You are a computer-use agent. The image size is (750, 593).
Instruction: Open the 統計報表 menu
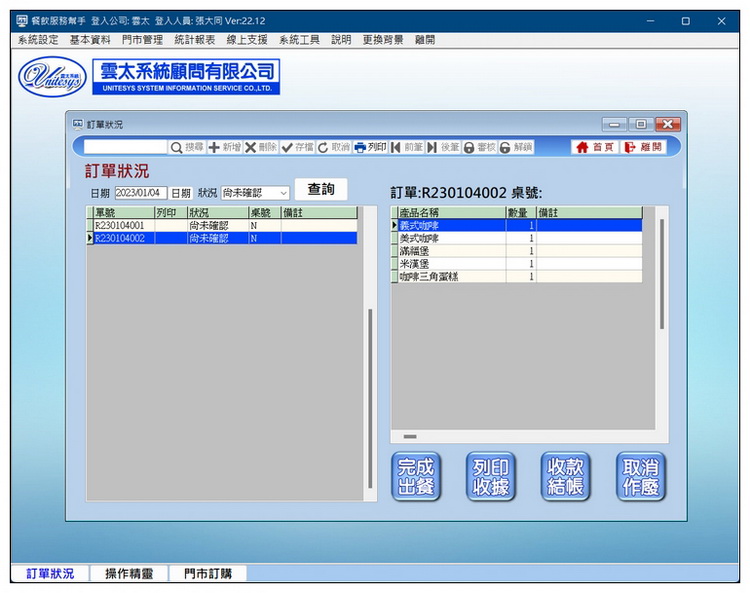click(194, 40)
